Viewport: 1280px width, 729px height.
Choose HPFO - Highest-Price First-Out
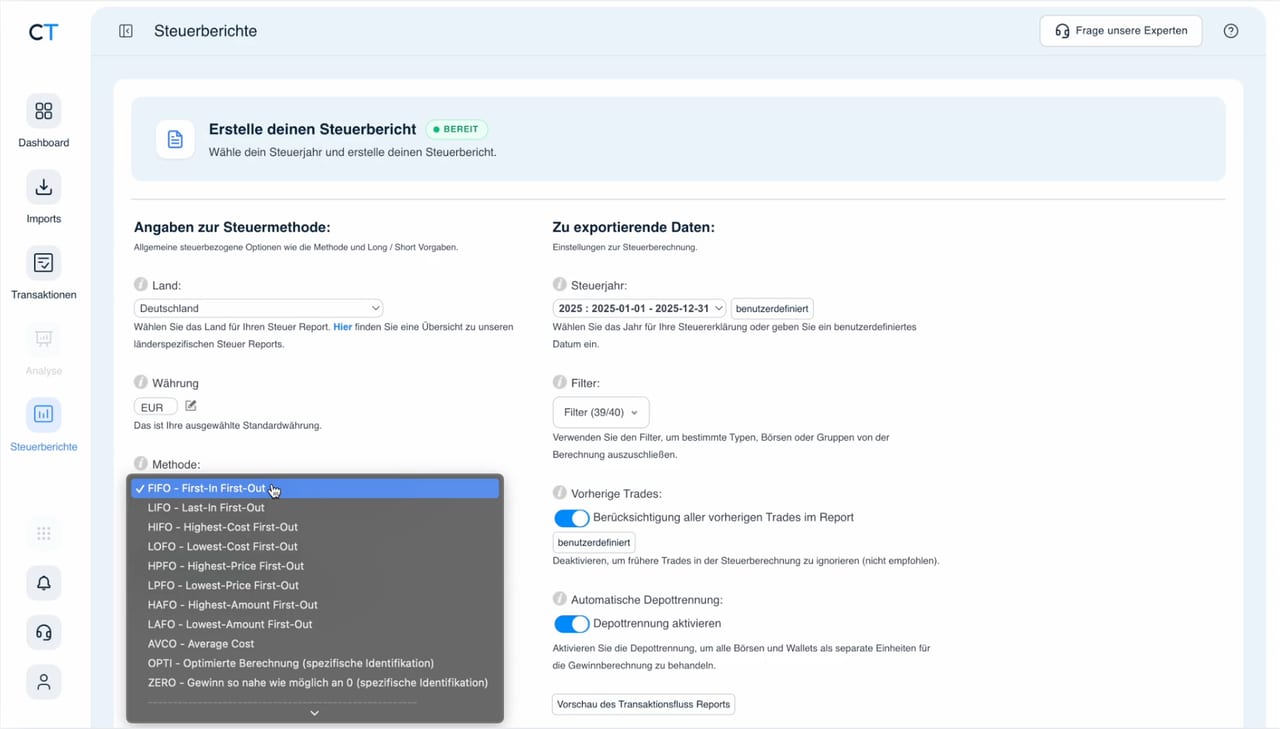(x=315, y=566)
